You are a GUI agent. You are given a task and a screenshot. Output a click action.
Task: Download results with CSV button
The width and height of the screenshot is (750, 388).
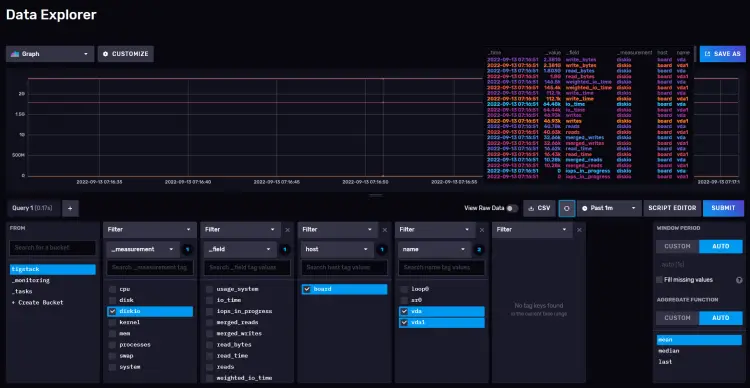click(540, 208)
